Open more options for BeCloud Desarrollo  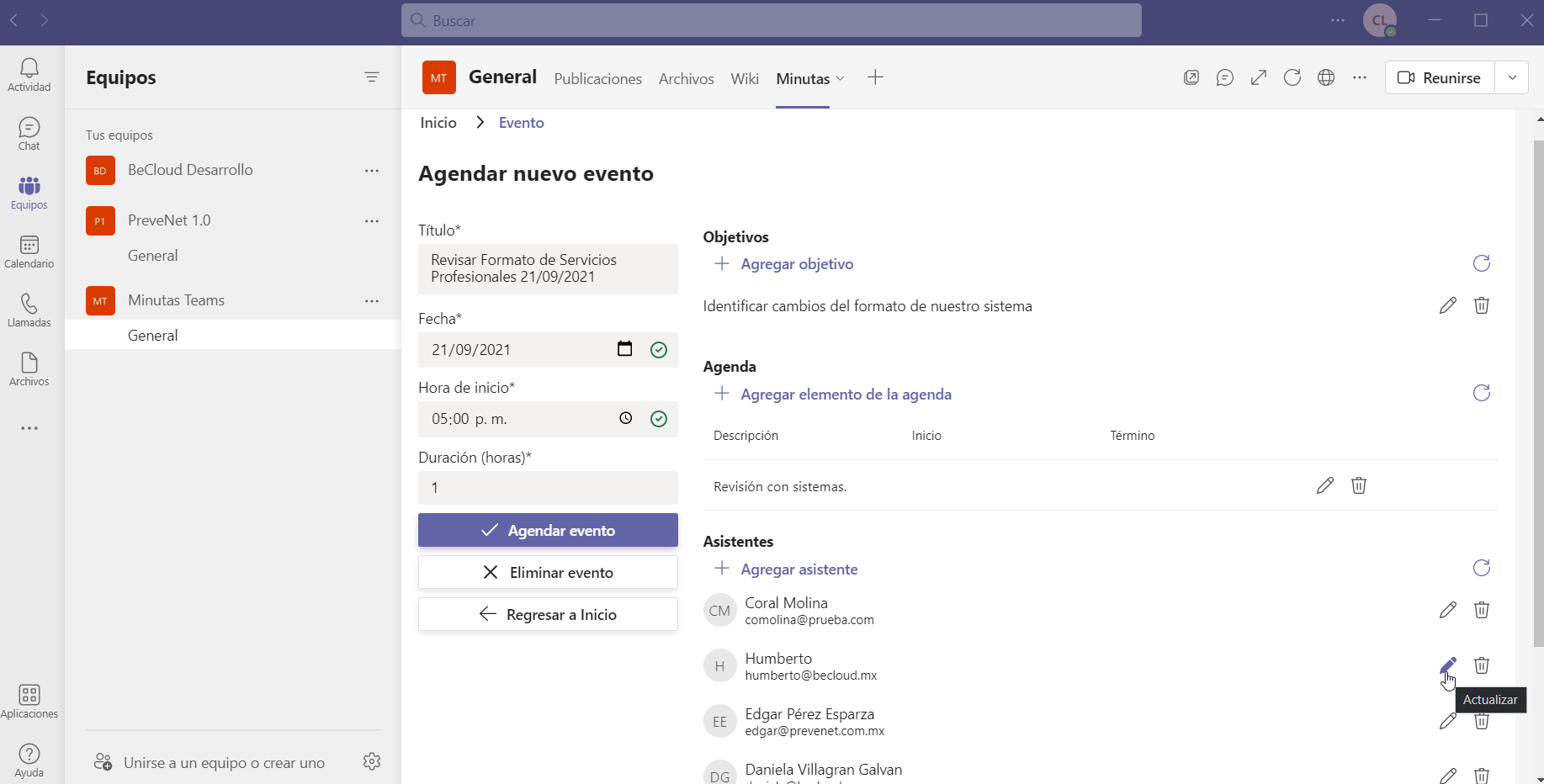click(x=372, y=171)
